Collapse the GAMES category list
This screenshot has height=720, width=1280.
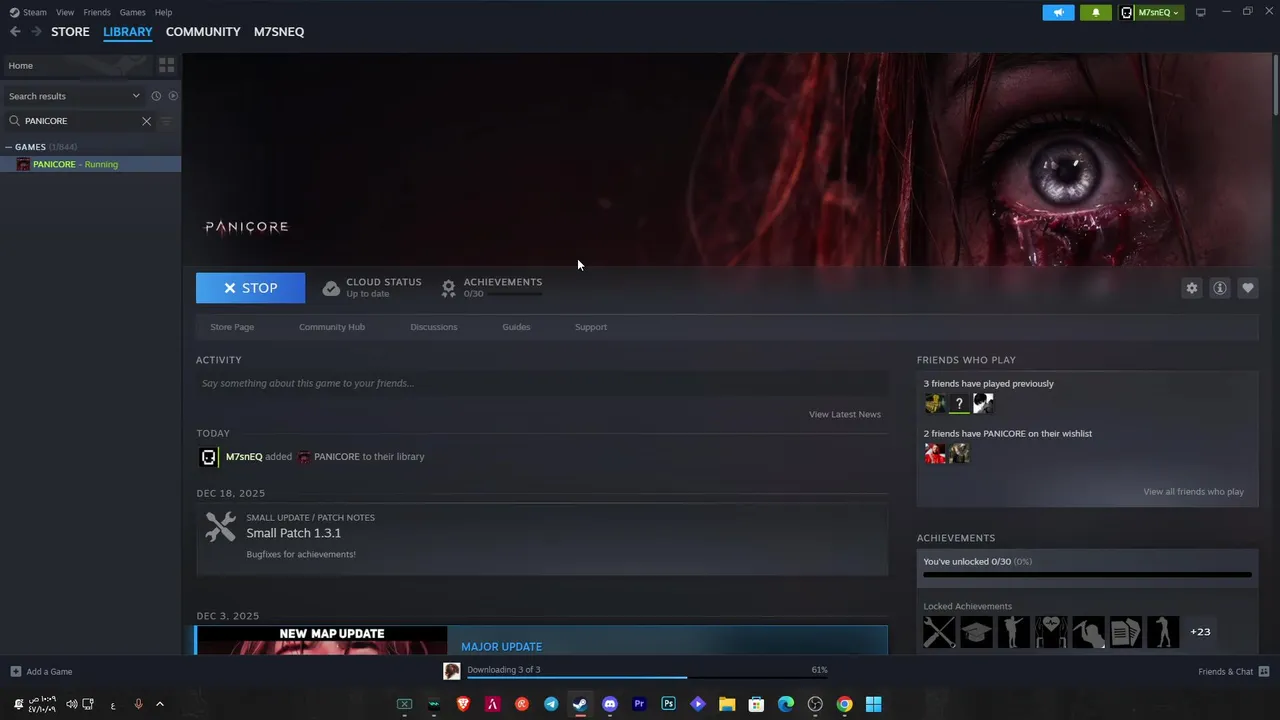(x=9, y=147)
